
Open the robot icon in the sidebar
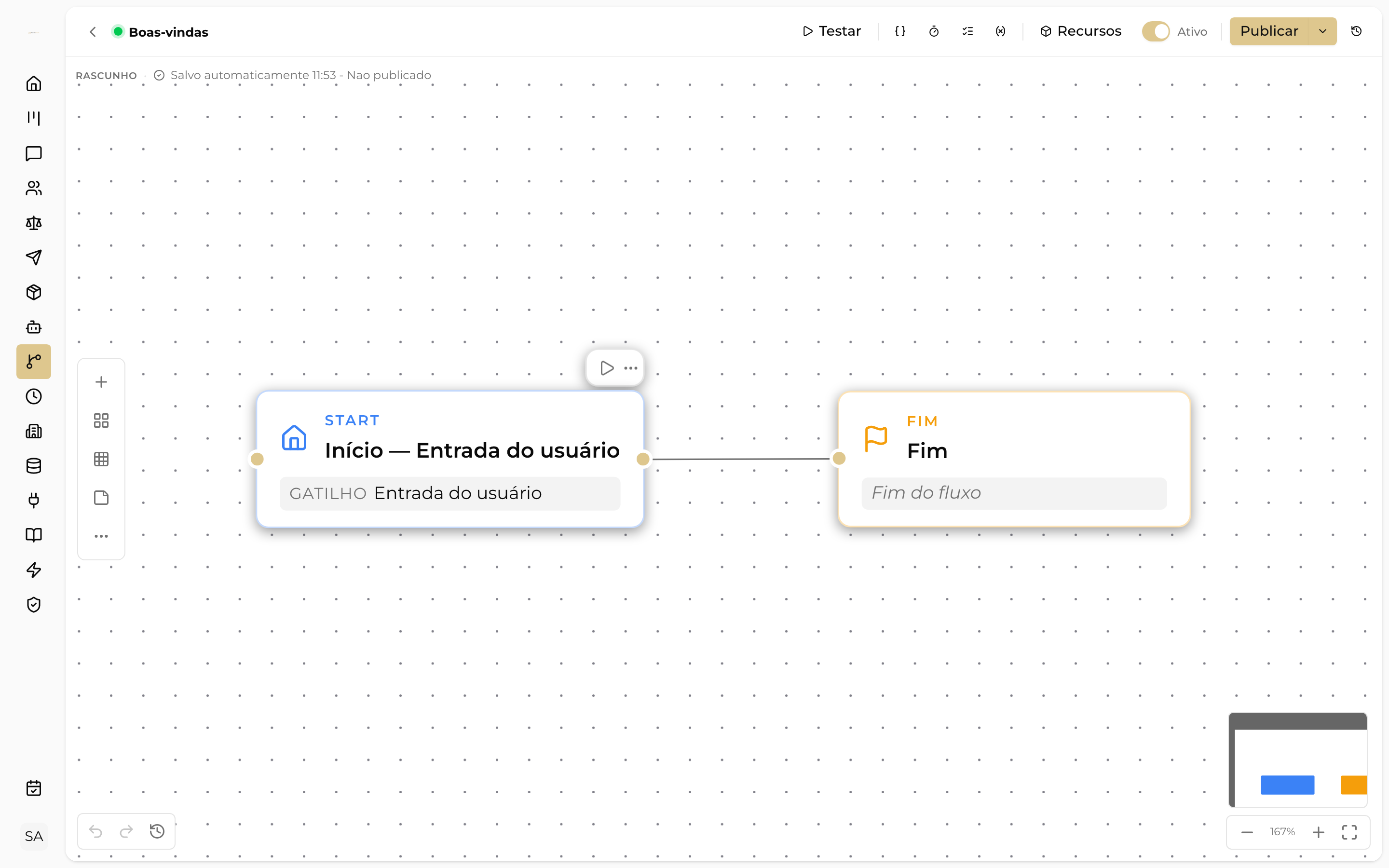(x=34, y=327)
